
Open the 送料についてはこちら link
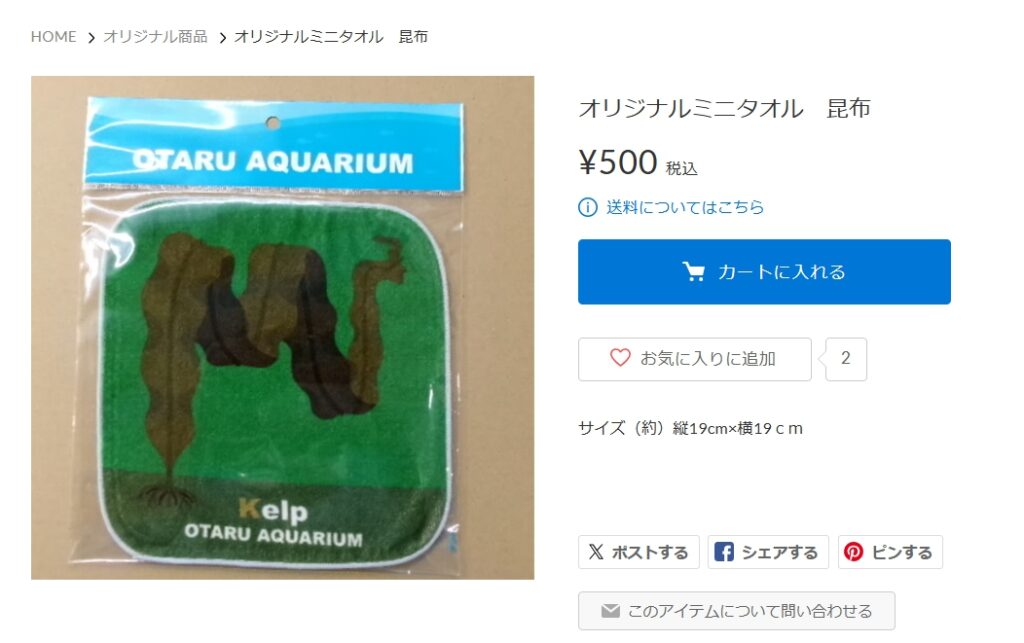(684, 208)
